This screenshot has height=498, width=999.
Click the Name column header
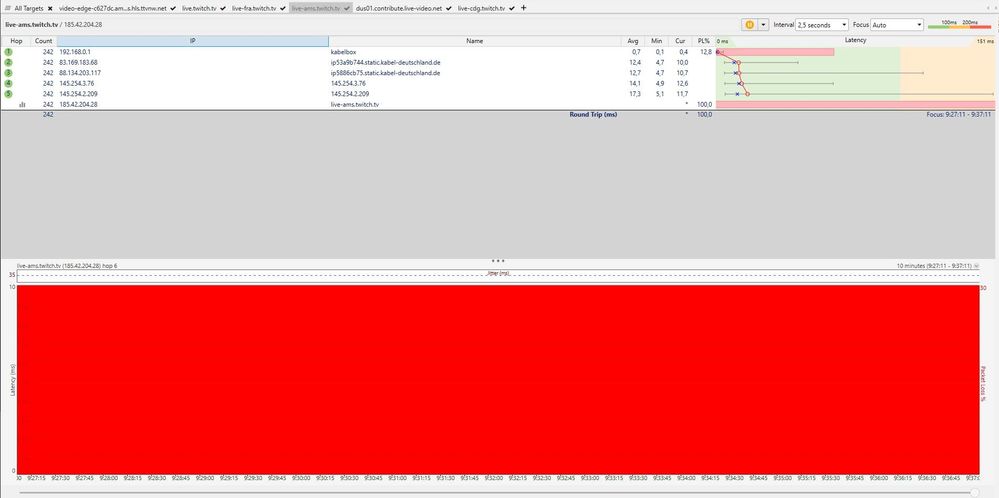coord(475,41)
